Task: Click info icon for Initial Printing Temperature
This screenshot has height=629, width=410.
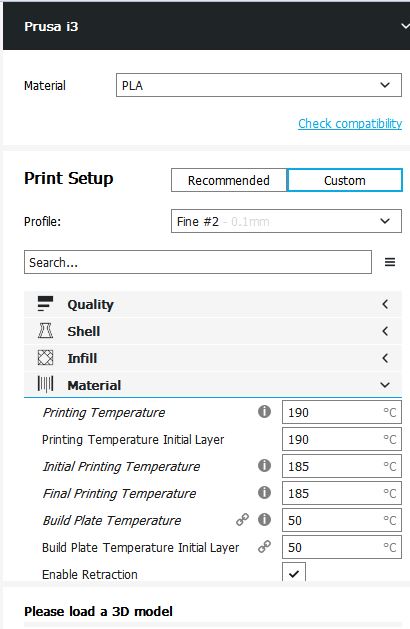Action: coord(264,466)
